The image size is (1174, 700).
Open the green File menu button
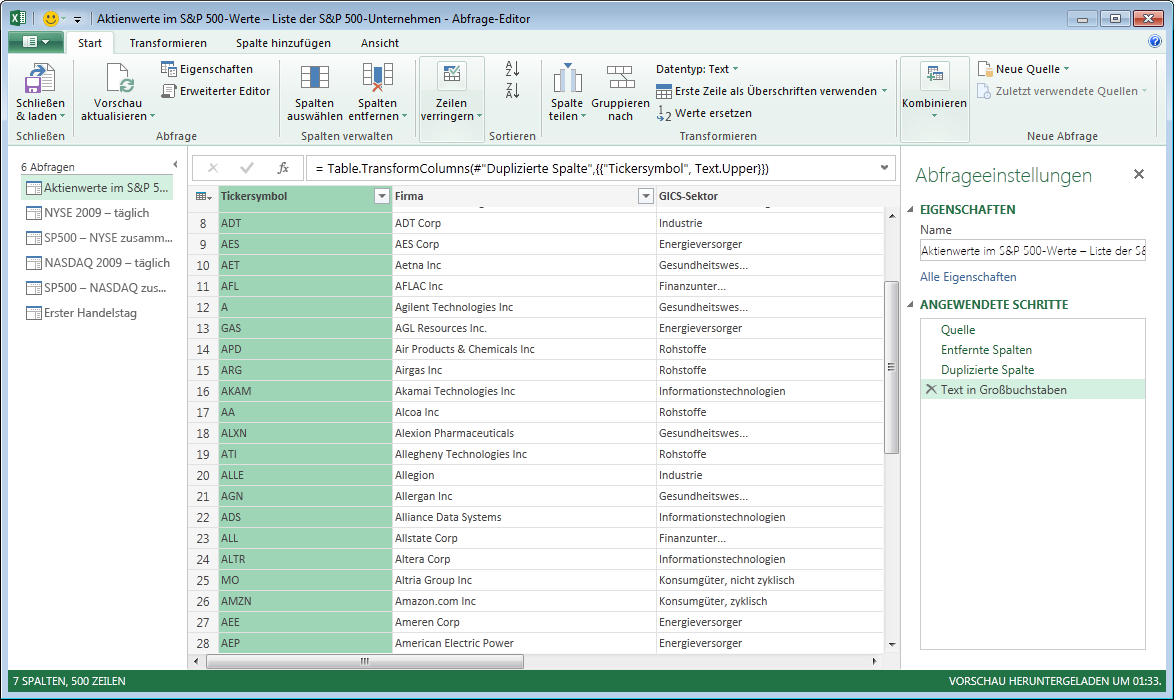pos(35,42)
